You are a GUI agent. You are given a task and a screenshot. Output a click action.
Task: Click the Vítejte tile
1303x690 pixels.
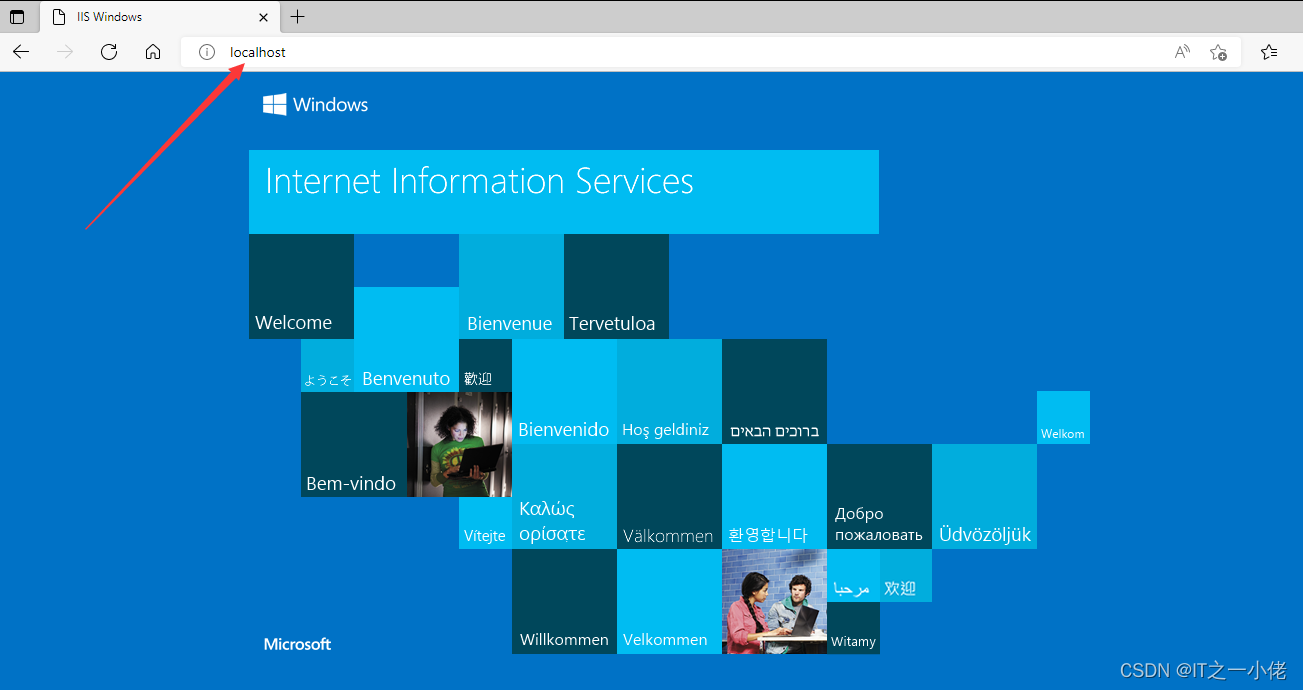485,523
